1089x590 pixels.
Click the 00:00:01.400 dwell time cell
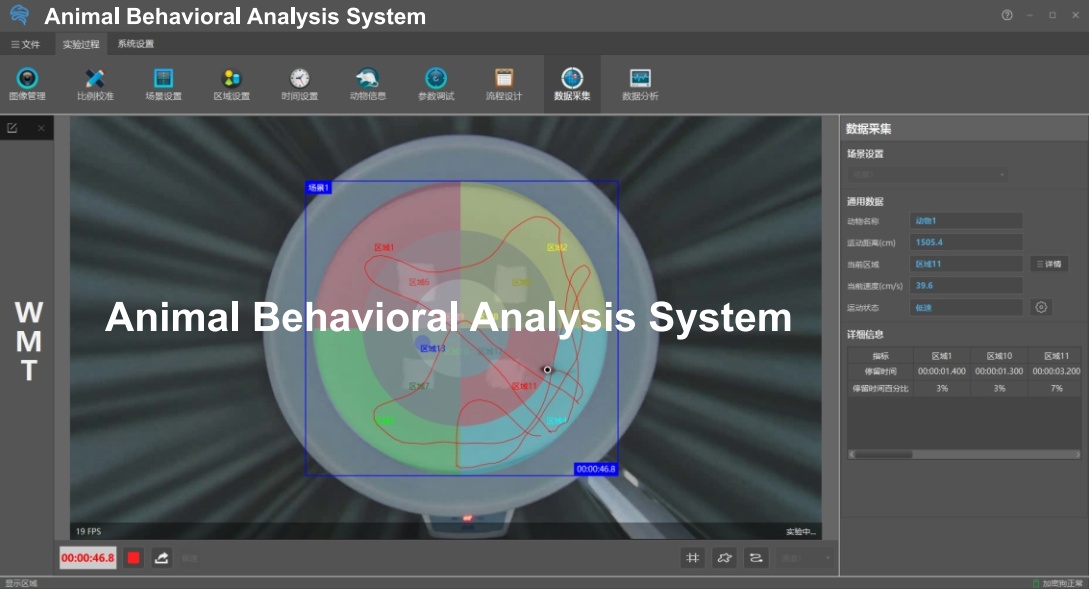tap(942, 371)
